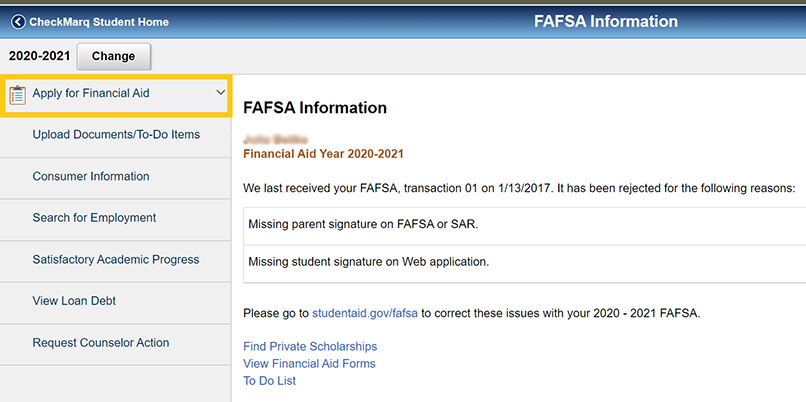Go back to CheckMarq Student Home
This screenshot has width=806, height=402.
pyautogui.click(x=99, y=22)
